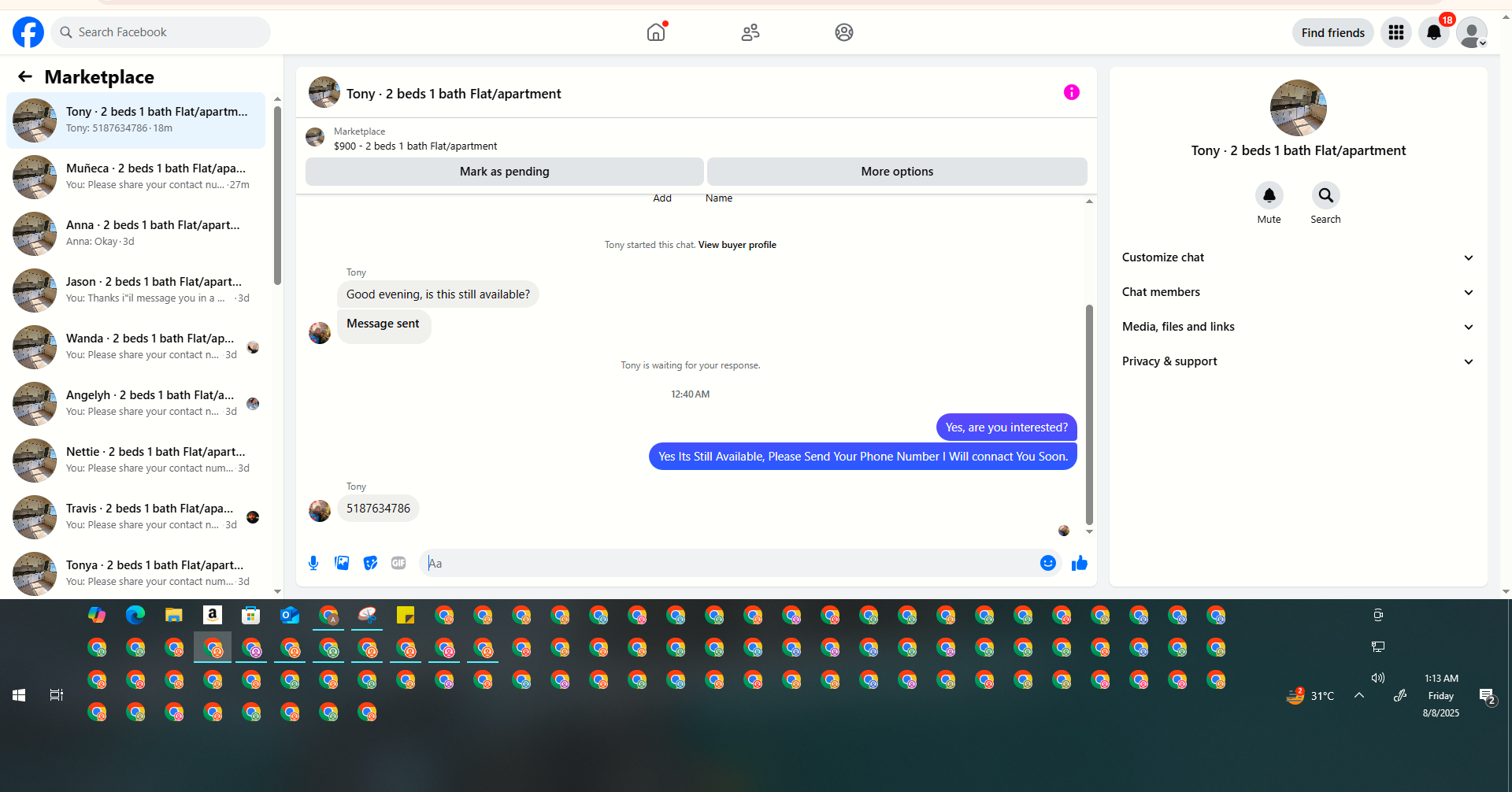
Task: Open the Friends icon in top navigation
Action: (x=750, y=32)
